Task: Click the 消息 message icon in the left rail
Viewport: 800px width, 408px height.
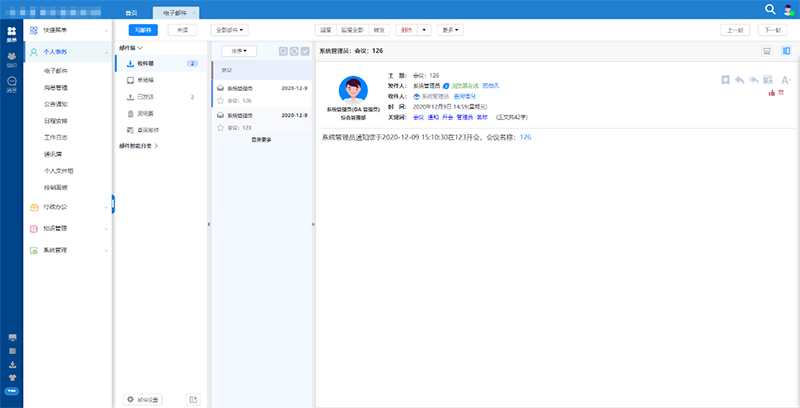Action: click(x=12, y=83)
